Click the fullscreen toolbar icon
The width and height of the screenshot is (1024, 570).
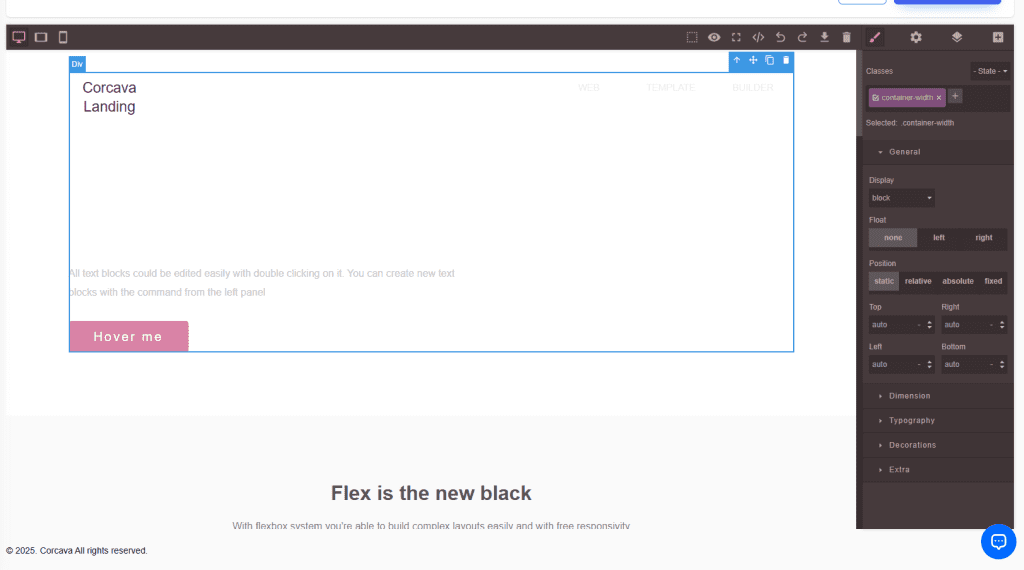tap(736, 37)
